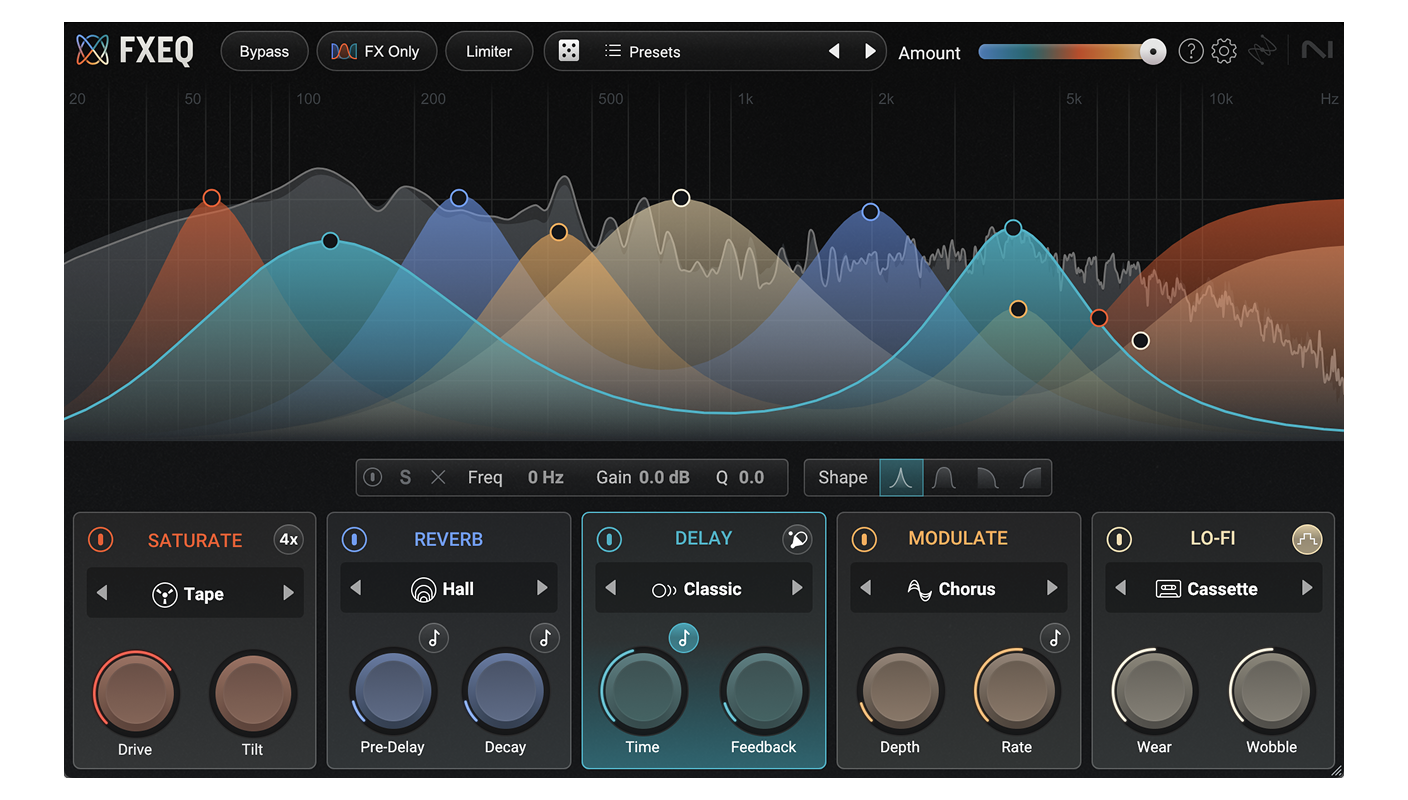Click the Limiter button
The image size is (1408, 800).
pyautogui.click(x=489, y=51)
